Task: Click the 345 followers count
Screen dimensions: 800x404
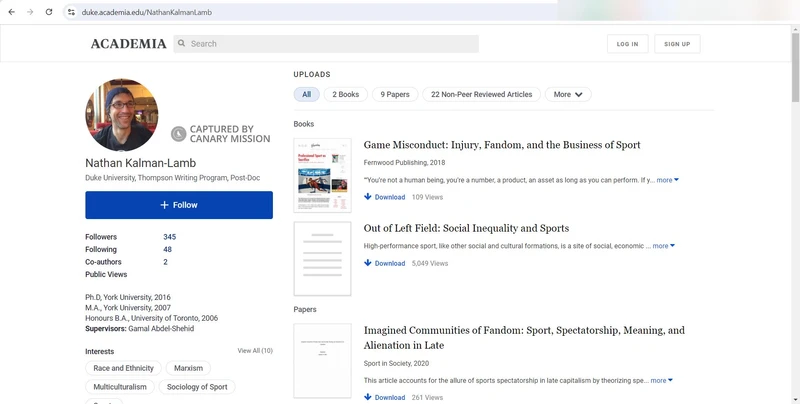Action: (x=169, y=237)
